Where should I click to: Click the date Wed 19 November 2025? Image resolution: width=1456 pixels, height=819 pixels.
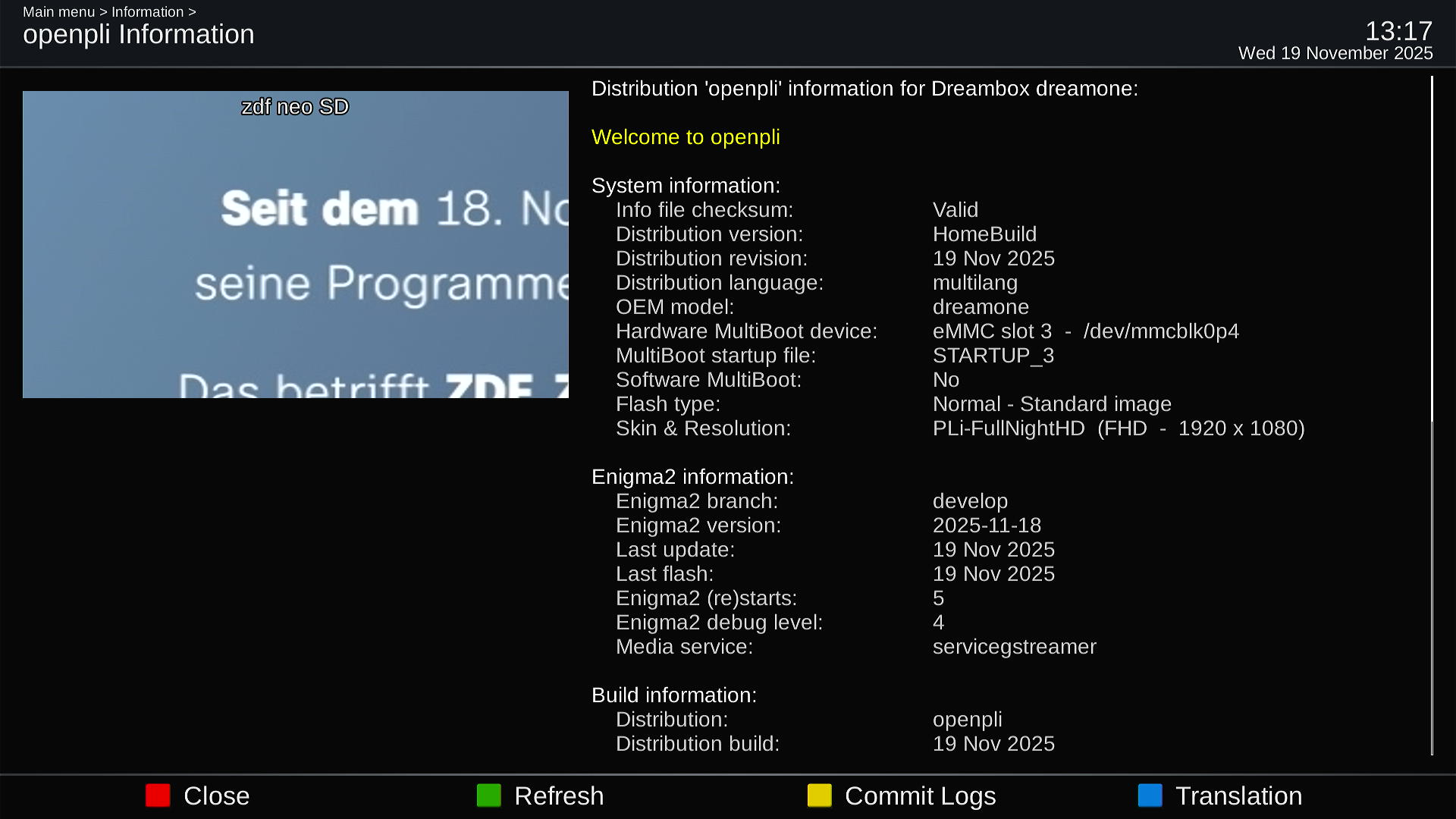(1335, 53)
